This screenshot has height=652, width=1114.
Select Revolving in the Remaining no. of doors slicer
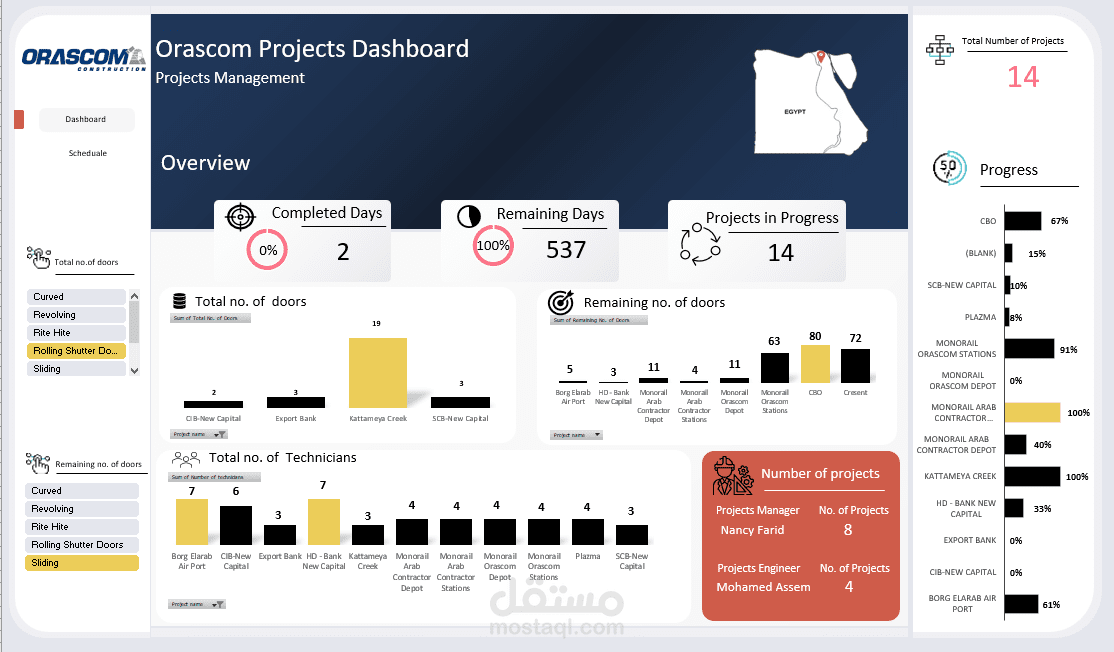[x=82, y=509]
